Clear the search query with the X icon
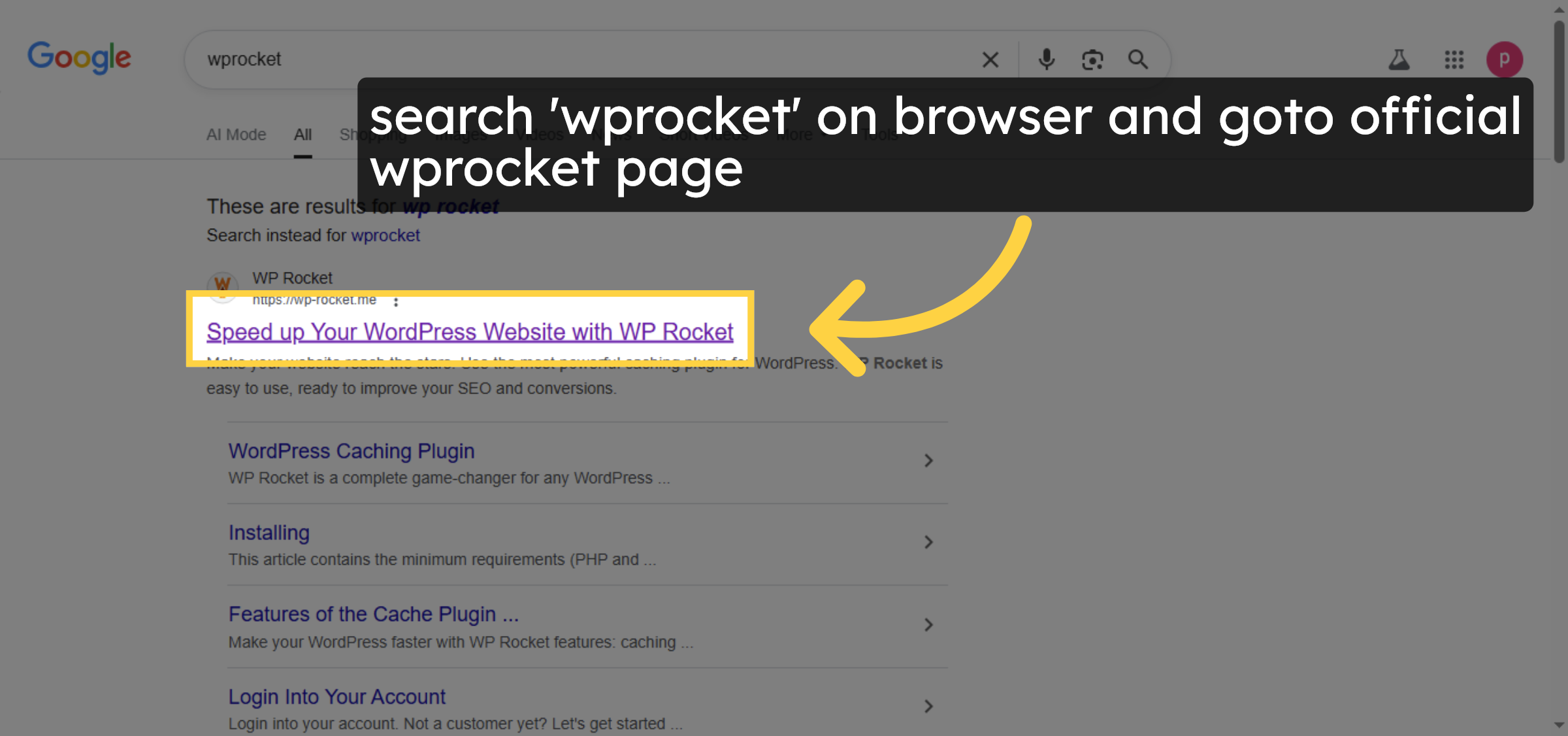The image size is (1568, 736). click(990, 59)
